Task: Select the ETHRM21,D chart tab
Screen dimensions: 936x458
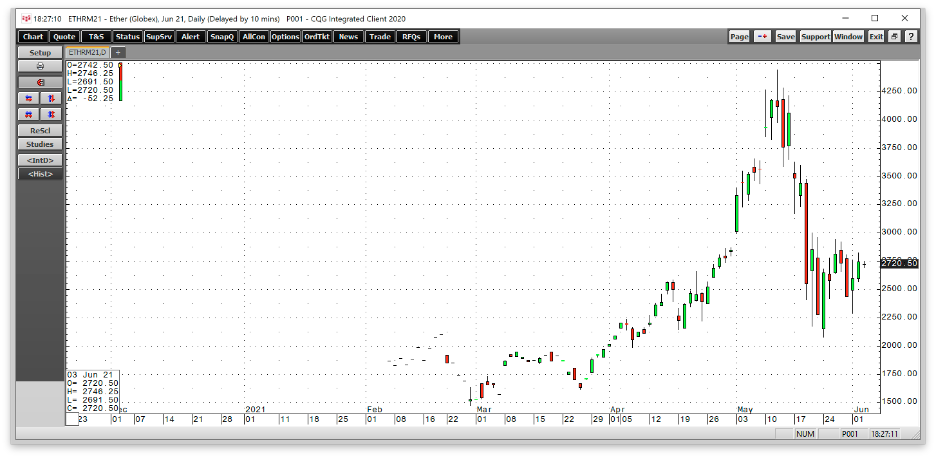Action: (x=87, y=53)
